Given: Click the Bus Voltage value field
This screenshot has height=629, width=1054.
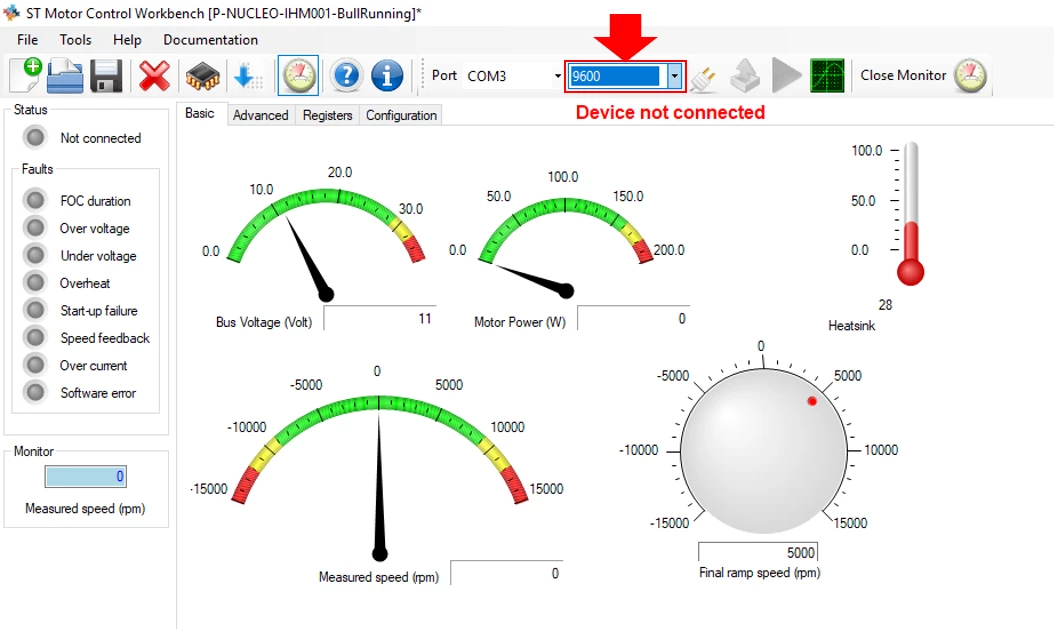Looking at the screenshot, I should point(380,318).
